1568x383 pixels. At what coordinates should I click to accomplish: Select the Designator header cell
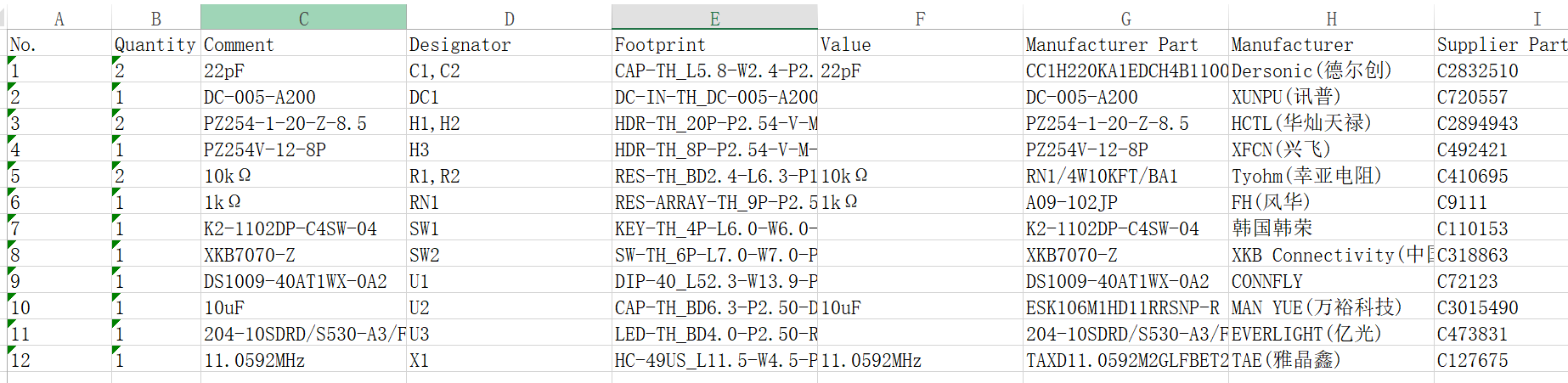(x=508, y=45)
